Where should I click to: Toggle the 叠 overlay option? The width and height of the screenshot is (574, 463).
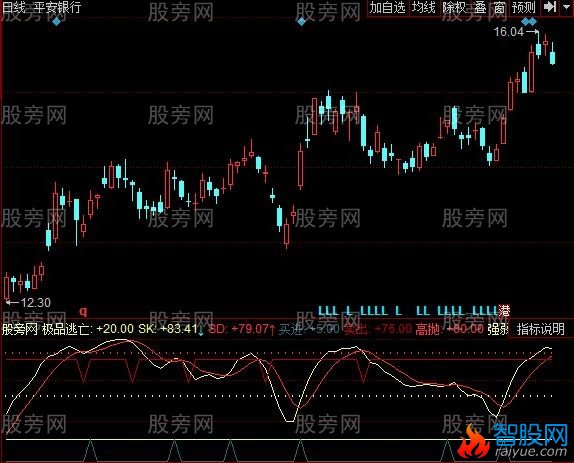(x=480, y=7)
